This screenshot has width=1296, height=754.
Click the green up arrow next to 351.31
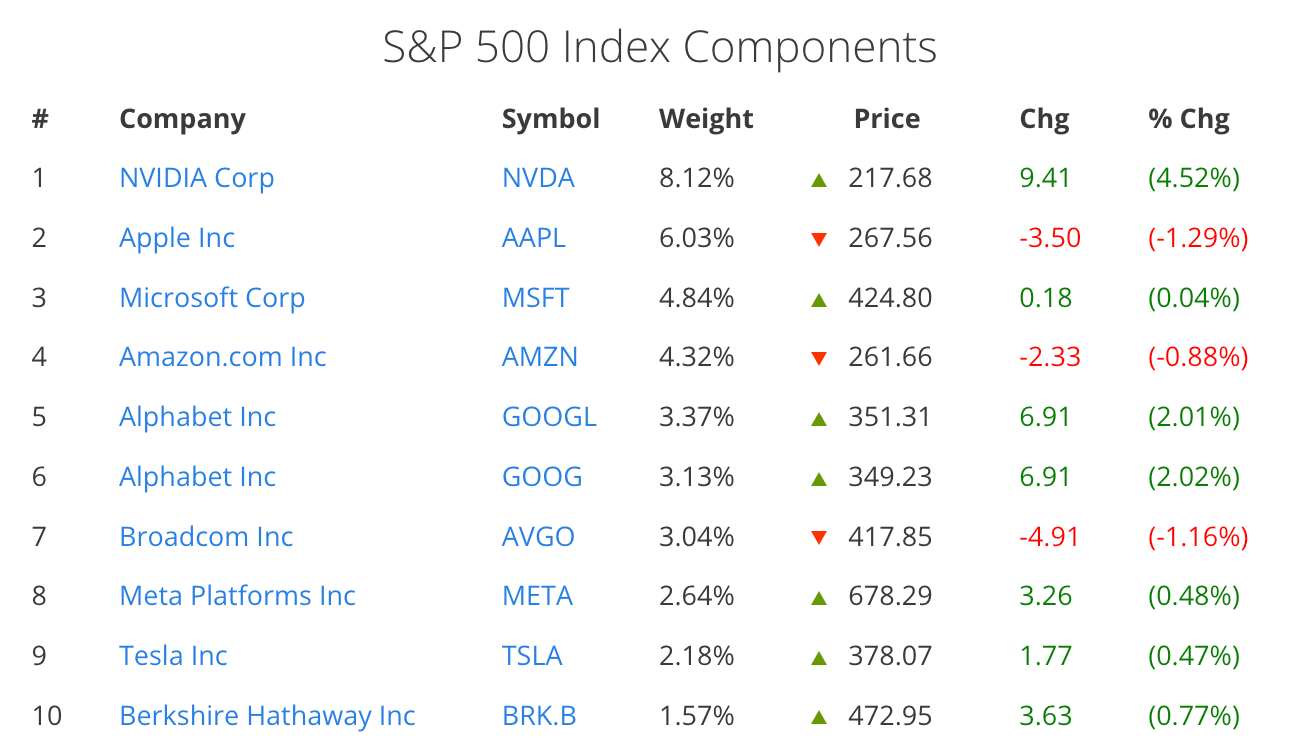[x=819, y=419]
